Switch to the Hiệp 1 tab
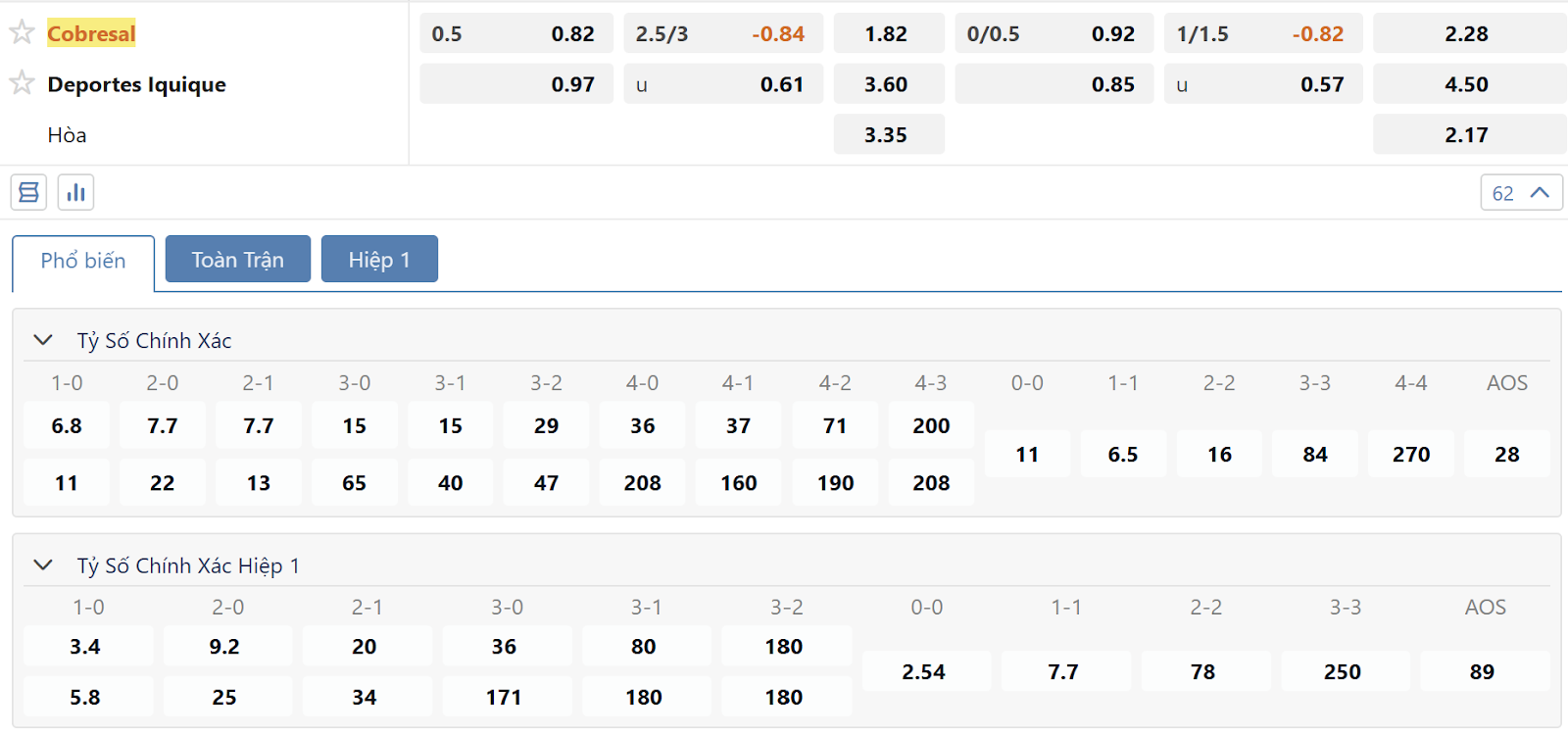 379,260
